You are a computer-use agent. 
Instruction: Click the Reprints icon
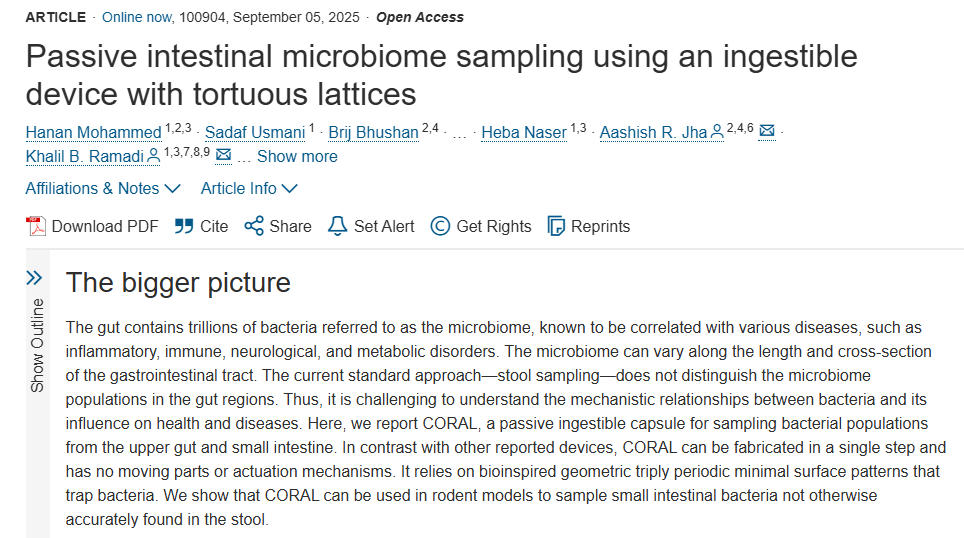click(556, 226)
